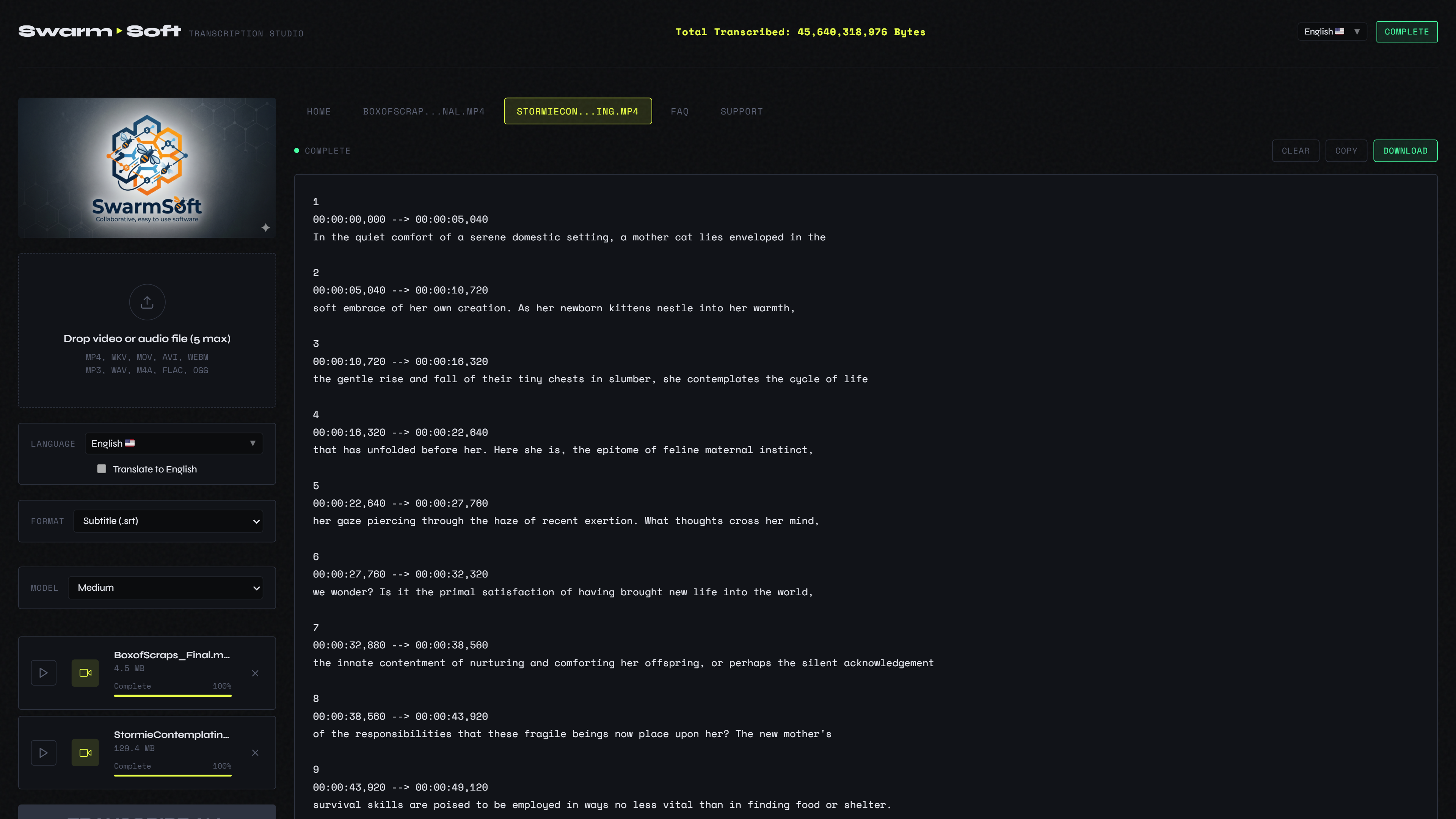Click the video camera icon for BoxofScraps_Final
This screenshot has height=819, width=1456.
pos(85,673)
